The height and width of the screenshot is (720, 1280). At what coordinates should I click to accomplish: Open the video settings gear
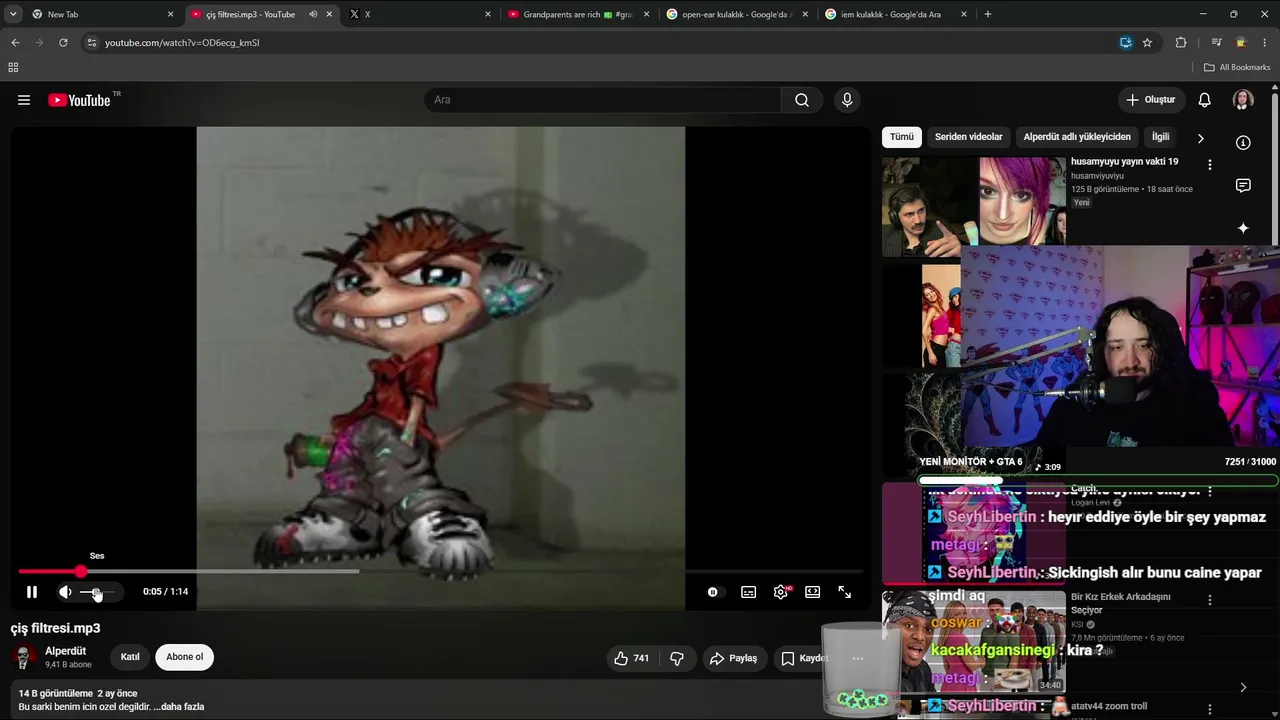tap(781, 592)
